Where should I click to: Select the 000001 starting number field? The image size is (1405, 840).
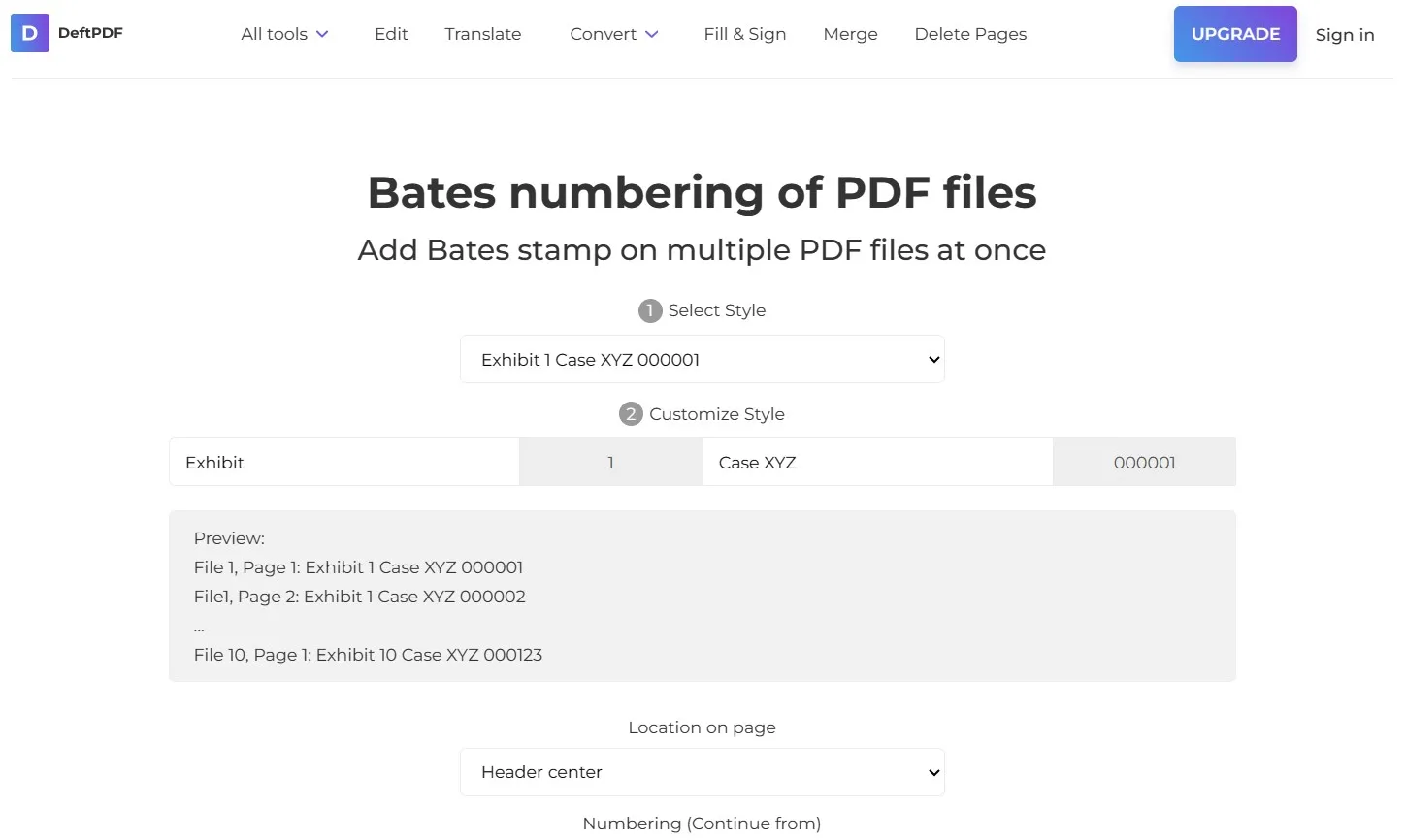(1143, 462)
